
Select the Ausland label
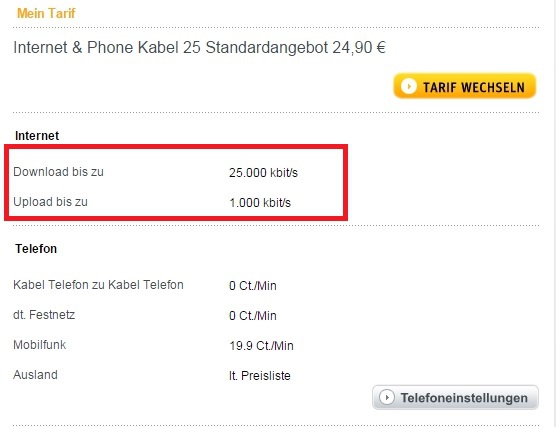(x=35, y=375)
